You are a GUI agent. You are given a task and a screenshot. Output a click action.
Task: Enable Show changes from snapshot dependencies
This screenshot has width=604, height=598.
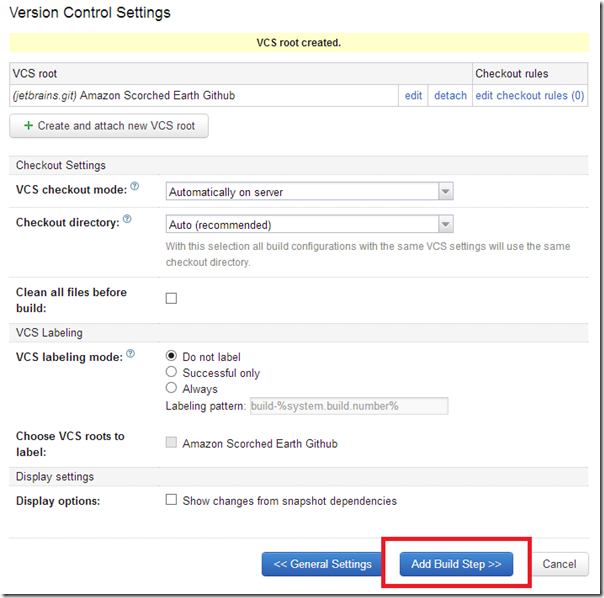(x=171, y=499)
